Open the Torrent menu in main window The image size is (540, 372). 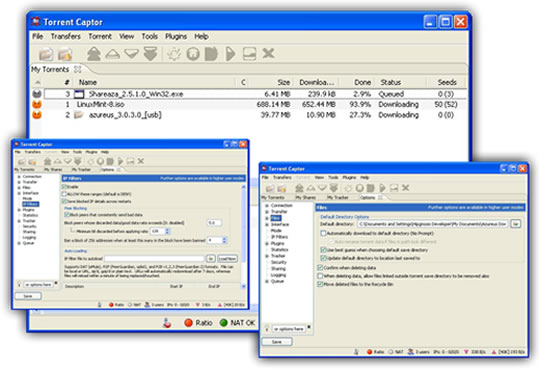pos(100,37)
